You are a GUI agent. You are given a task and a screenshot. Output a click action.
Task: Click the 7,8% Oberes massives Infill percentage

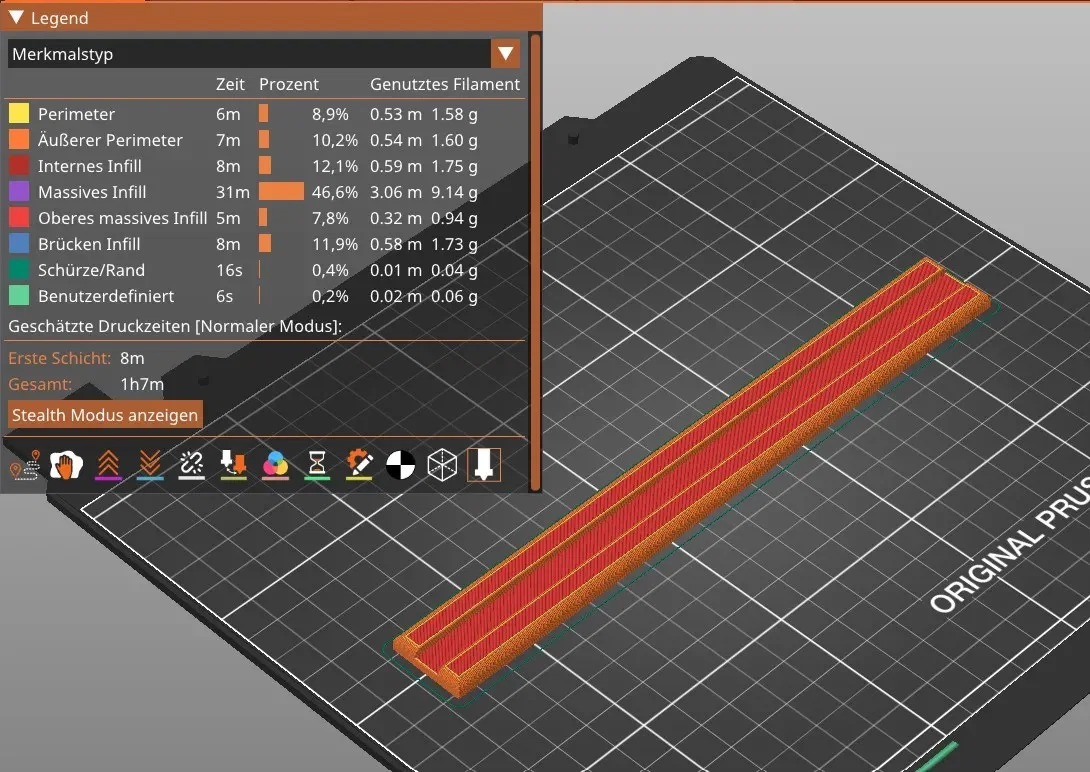coord(330,218)
